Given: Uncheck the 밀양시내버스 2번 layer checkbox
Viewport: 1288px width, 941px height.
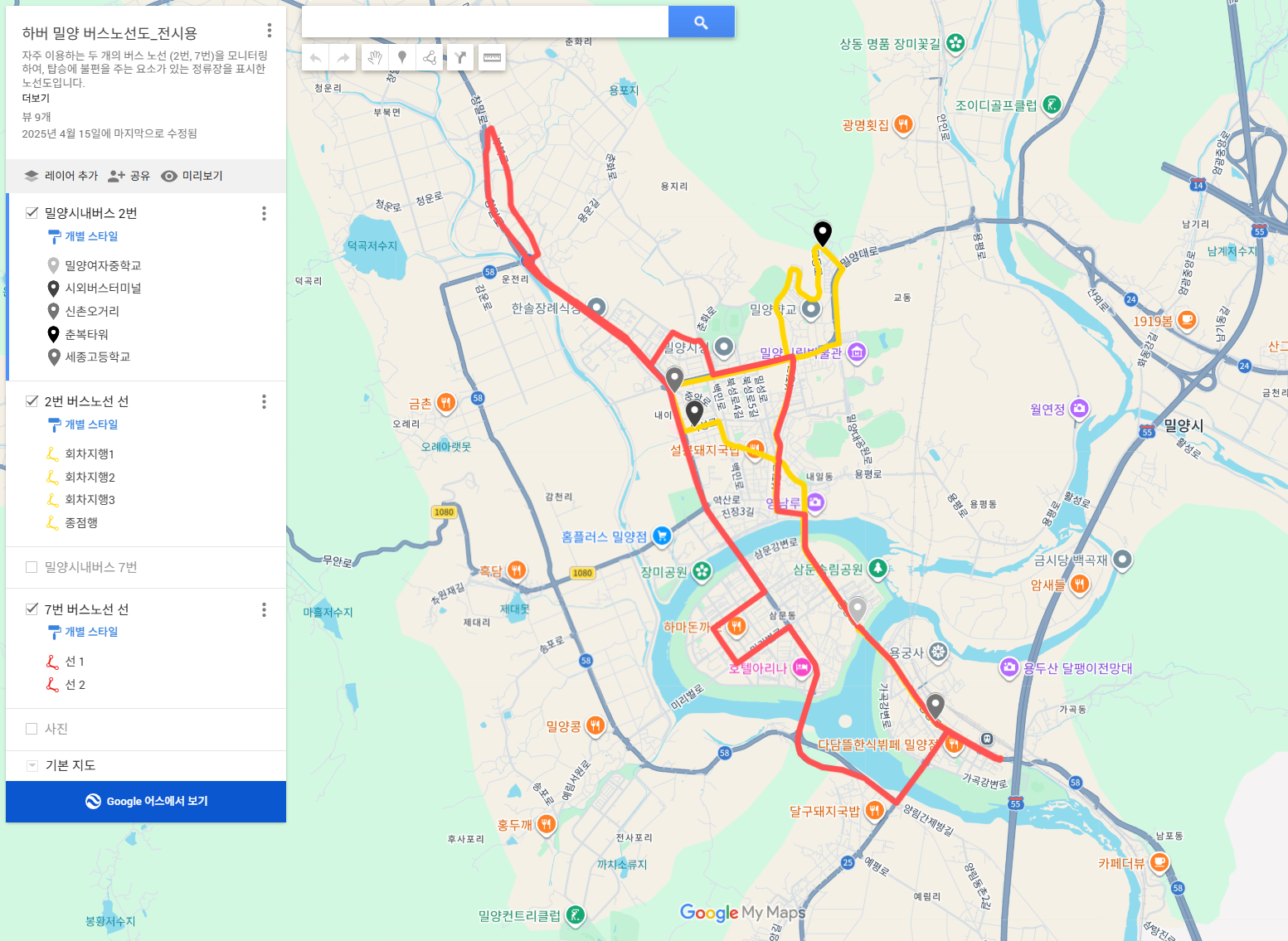Looking at the screenshot, I should [x=32, y=213].
